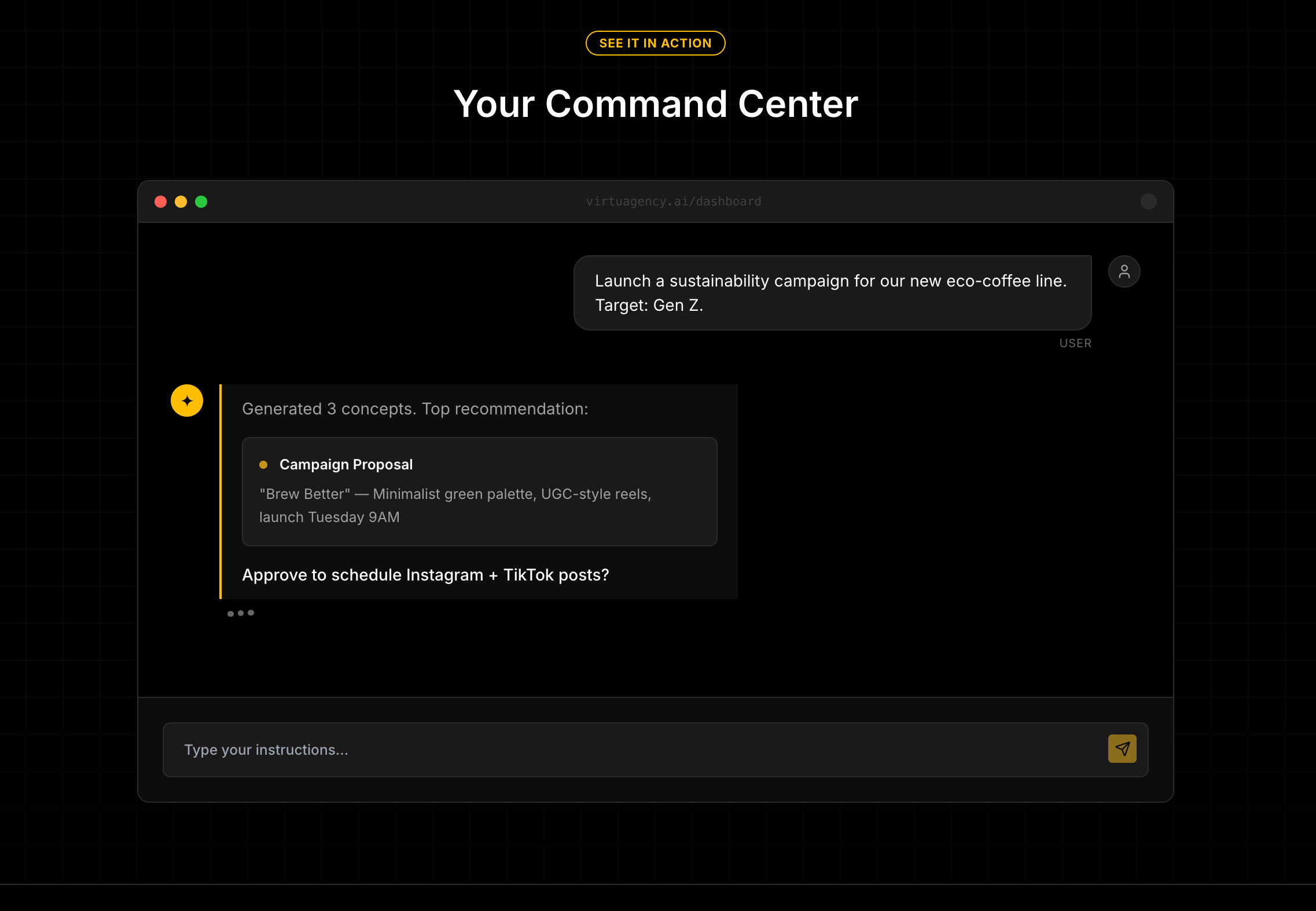This screenshot has height=911, width=1316.
Task: Click the 'Campaign Proposal' title text
Action: coord(346,465)
